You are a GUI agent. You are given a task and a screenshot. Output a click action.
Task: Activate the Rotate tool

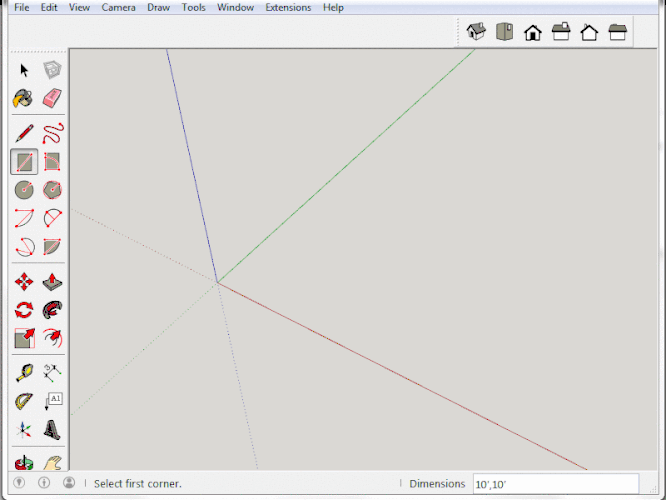[24, 310]
